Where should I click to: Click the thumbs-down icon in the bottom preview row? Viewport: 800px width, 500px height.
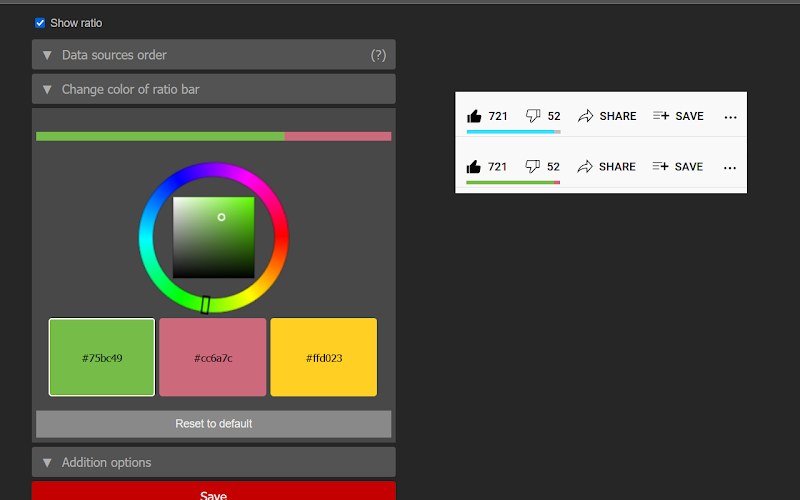pos(533,166)
